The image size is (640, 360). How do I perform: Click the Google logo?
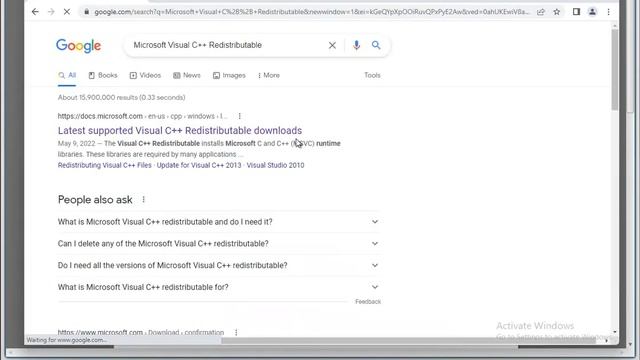click(78, 46)
